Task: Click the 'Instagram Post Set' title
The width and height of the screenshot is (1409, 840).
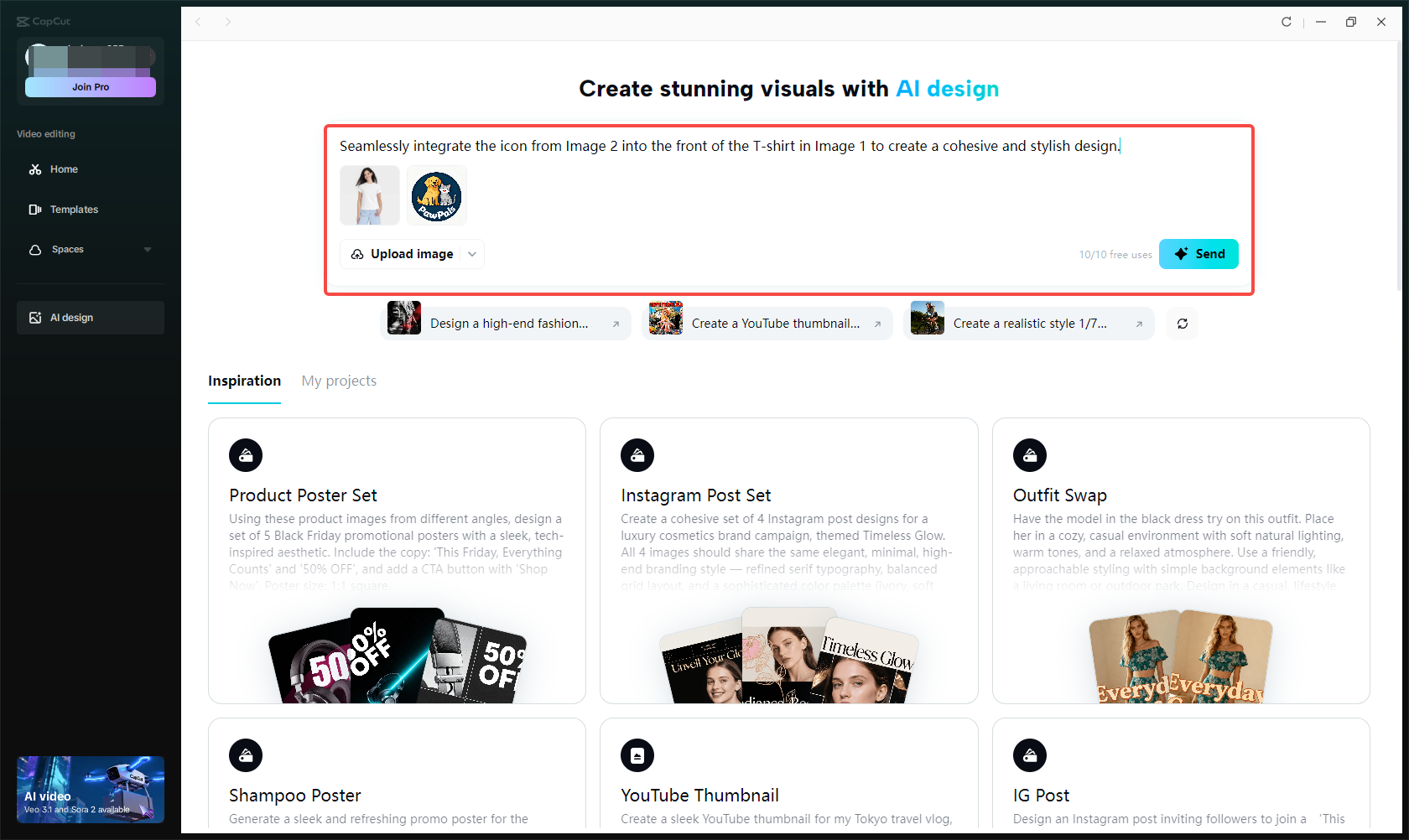Action: tap(695, 495)
